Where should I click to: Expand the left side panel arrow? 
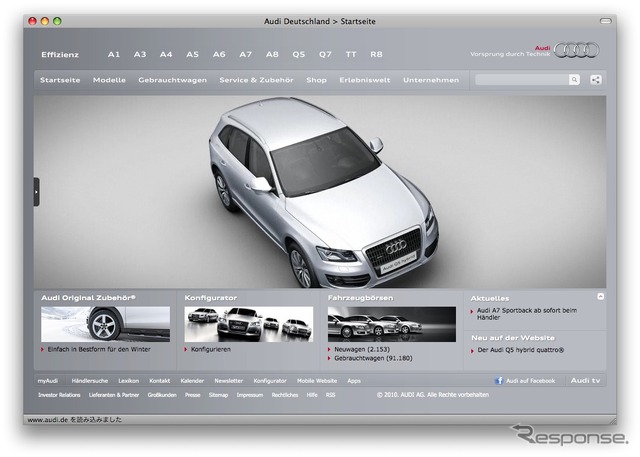[36, 192]
